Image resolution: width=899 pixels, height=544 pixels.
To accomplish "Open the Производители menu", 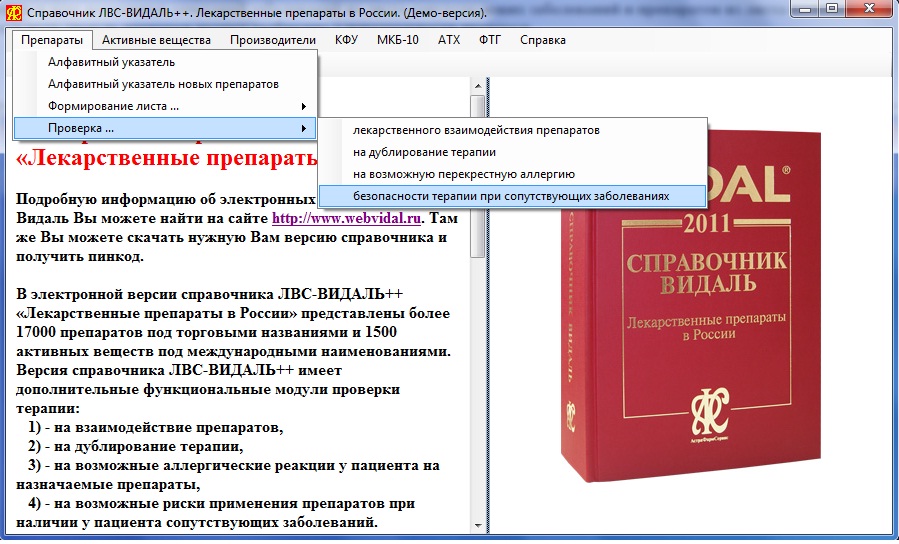I will (x=273, y=40).
